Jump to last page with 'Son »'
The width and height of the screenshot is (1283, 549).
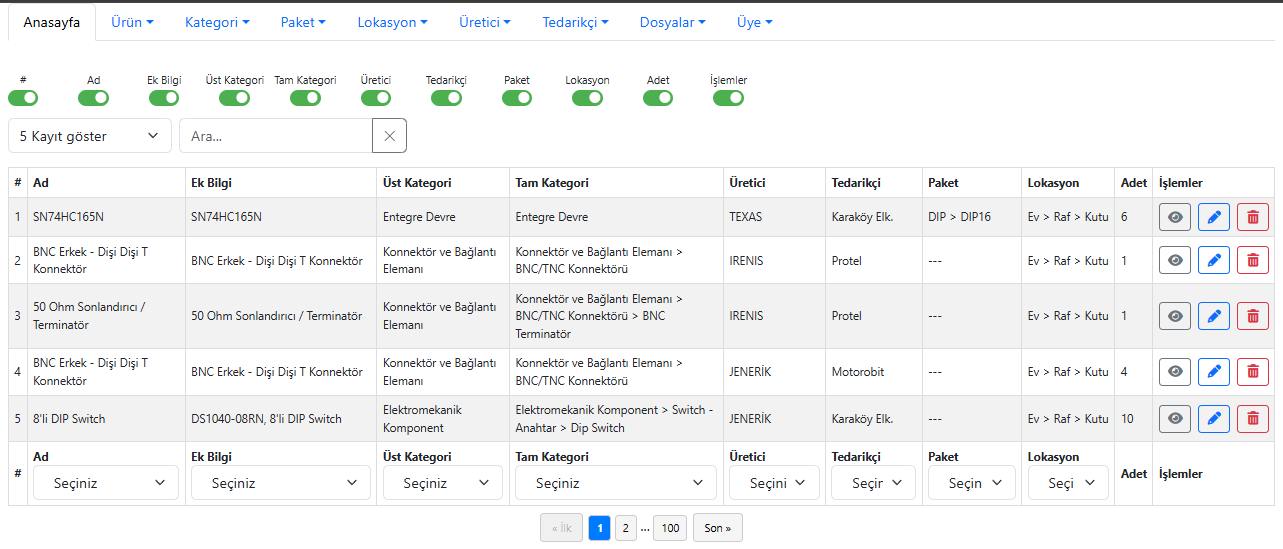click(717, 528)
